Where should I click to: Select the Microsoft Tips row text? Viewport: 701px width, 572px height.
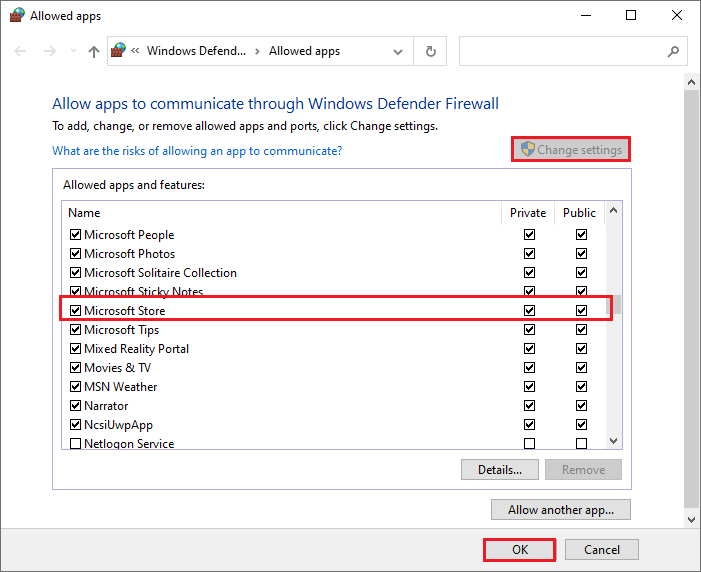click(x=122, y=330)
